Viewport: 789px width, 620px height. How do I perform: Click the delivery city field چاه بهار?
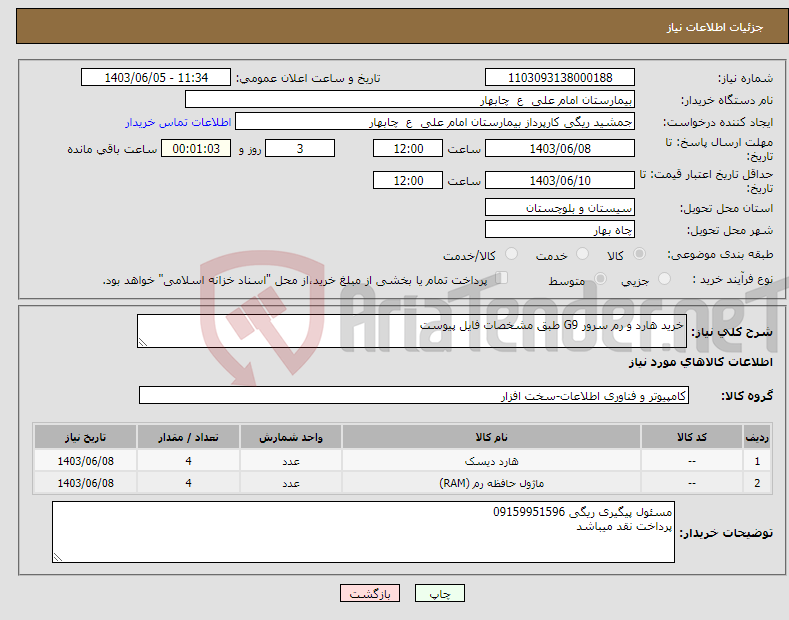click(560, 229)
